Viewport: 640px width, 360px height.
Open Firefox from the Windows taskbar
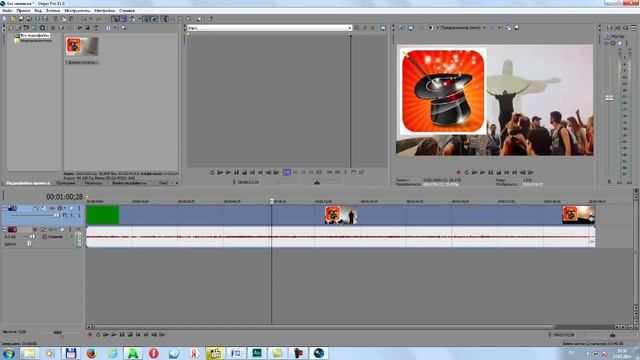(91, 353)
